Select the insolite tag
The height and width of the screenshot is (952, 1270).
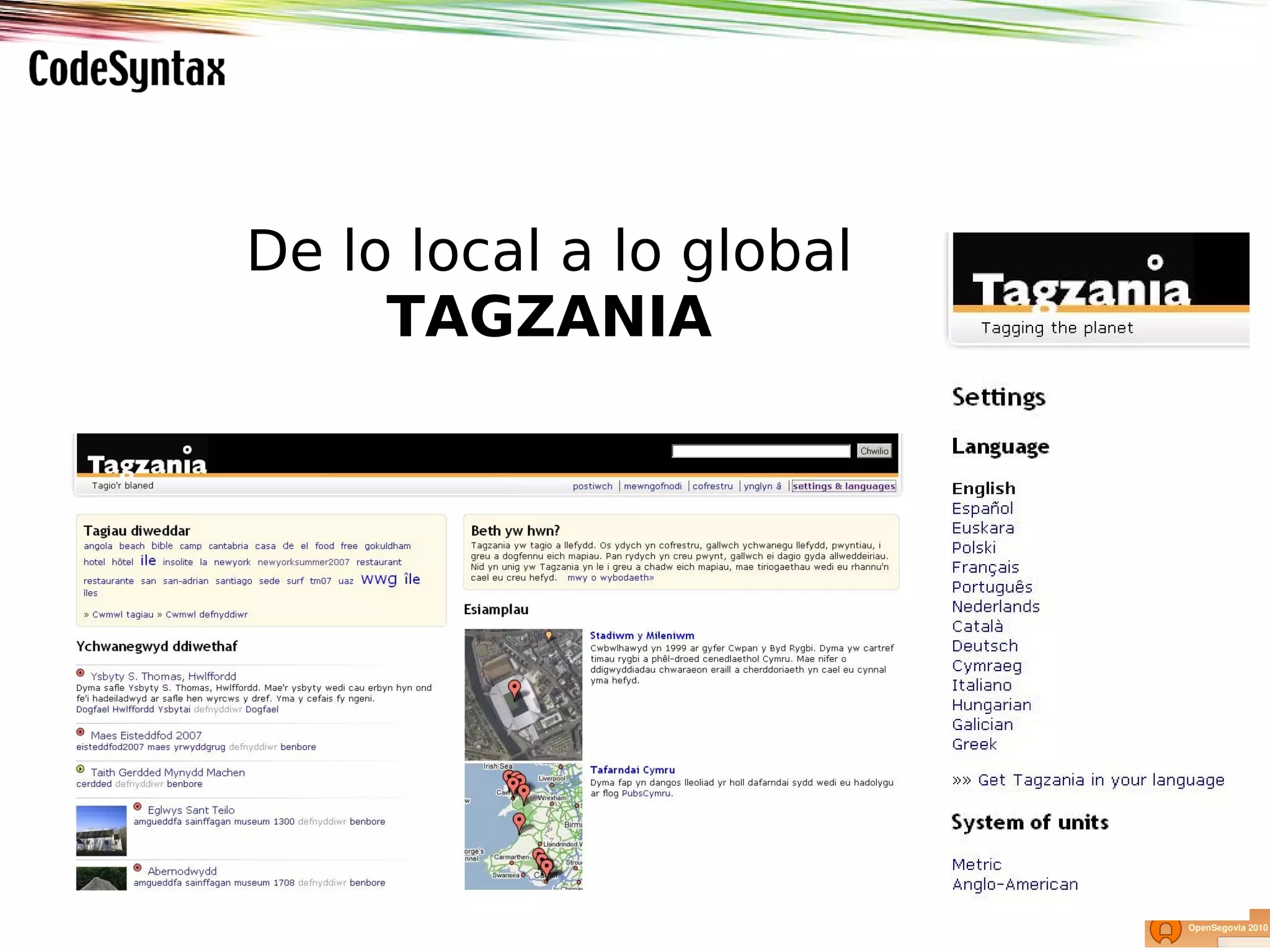pyautogui.click(x=178, y=562)
